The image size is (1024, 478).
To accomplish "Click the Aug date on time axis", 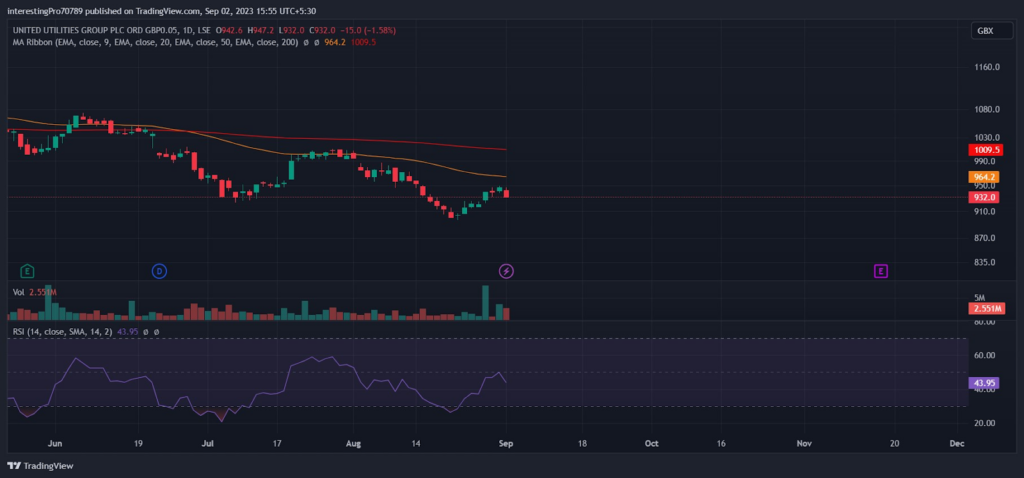I will click(x=353, y=443).
